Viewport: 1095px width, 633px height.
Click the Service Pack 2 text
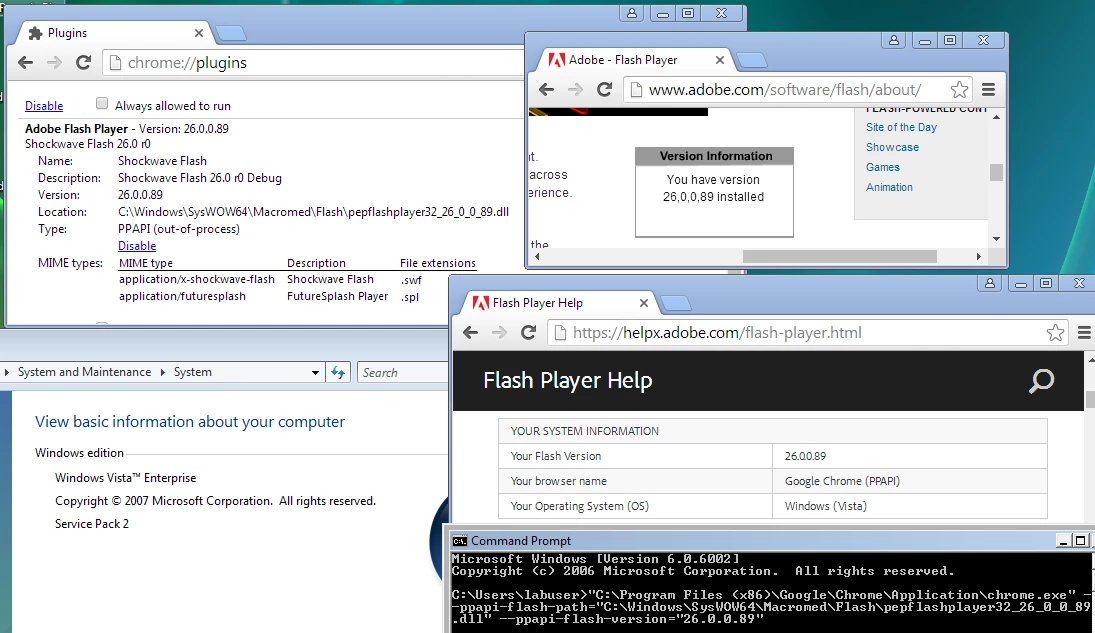(x=92, y=524)
